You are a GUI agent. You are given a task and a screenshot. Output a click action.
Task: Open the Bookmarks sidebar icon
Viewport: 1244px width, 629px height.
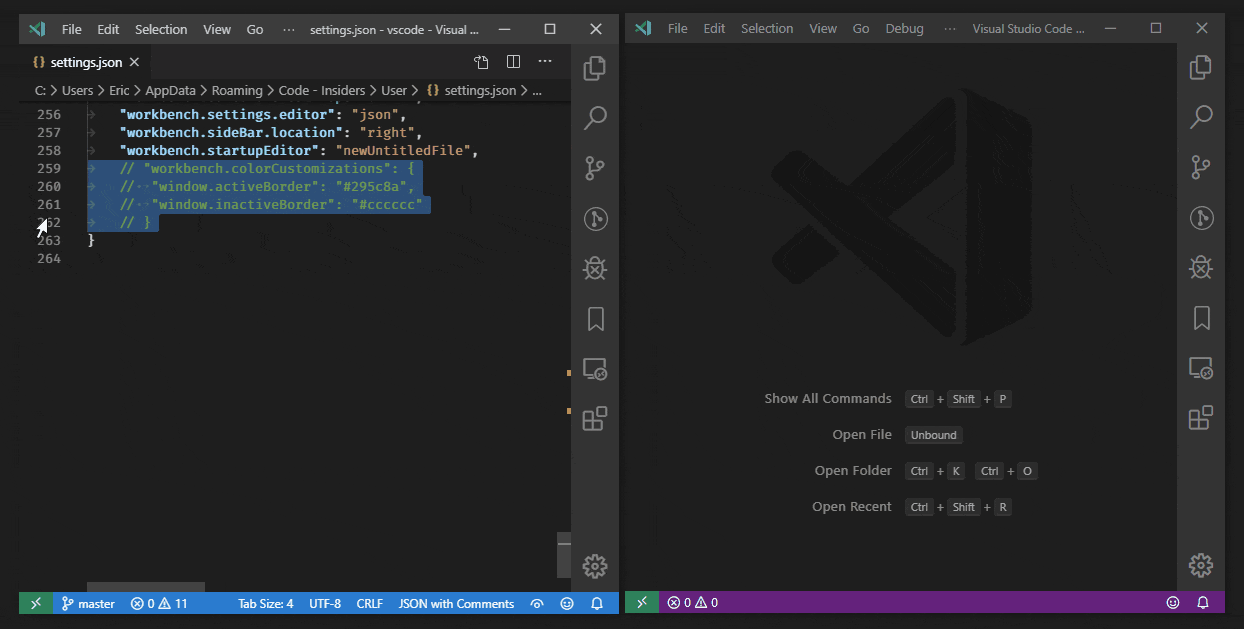pyautogui.click(x=595, y=318)
